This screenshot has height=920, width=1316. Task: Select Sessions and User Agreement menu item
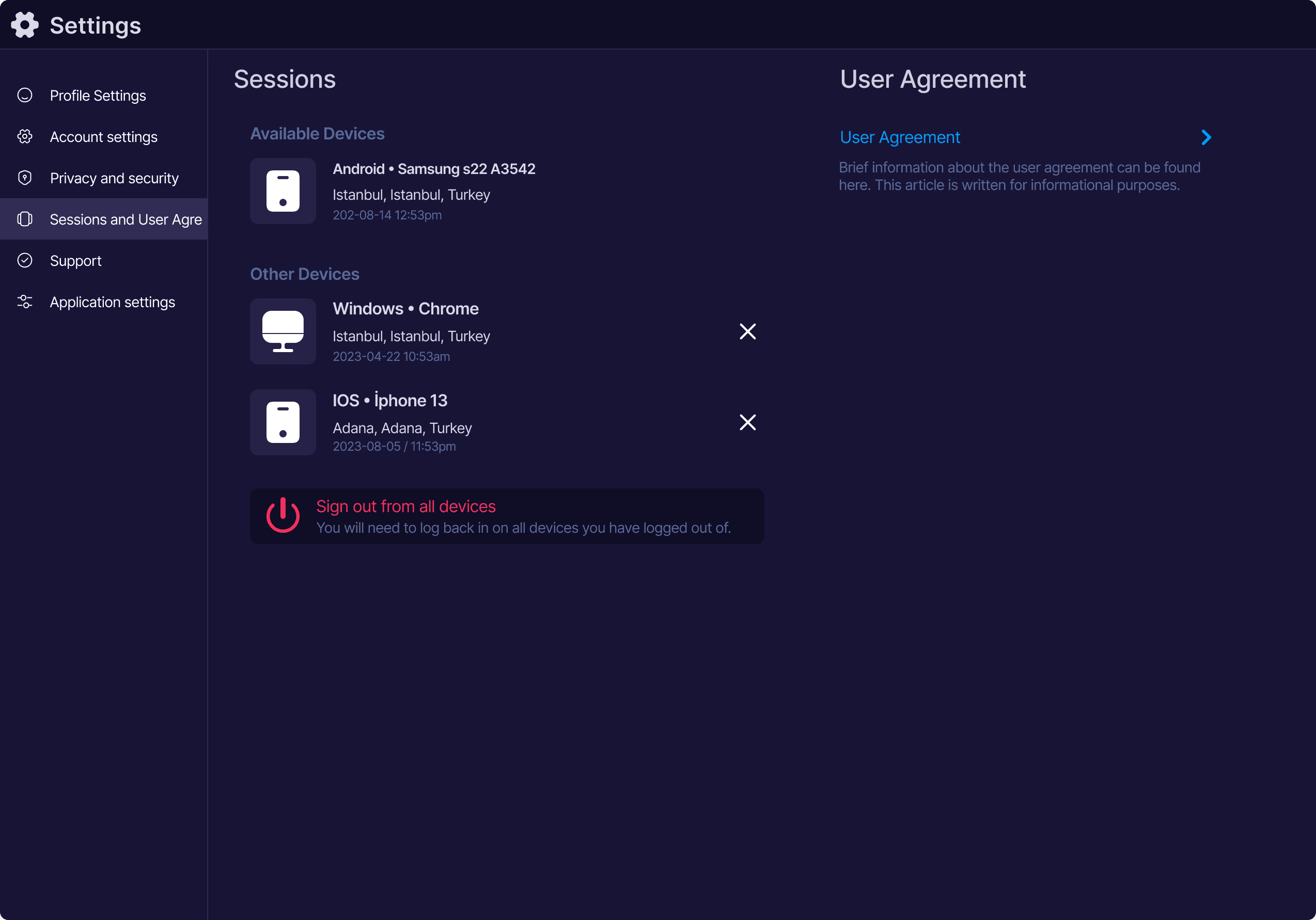(x=126, y=219)
